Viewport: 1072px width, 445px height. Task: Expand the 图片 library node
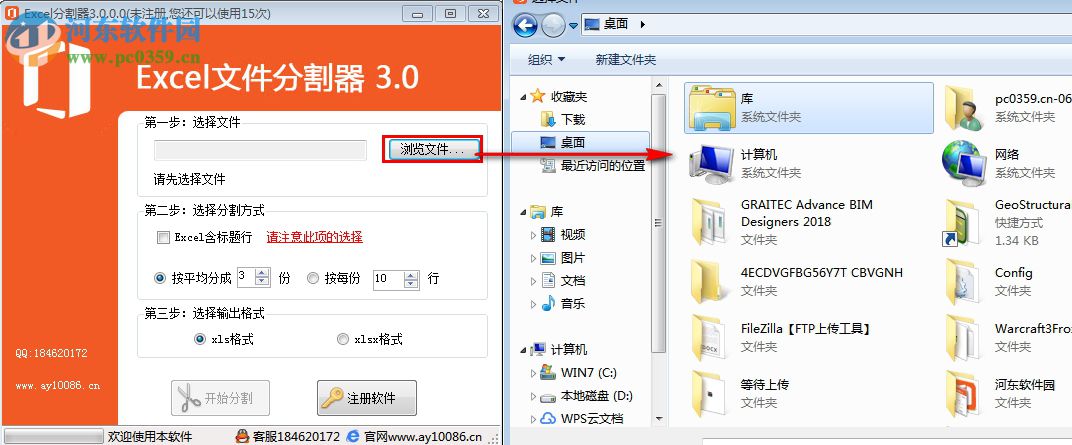534,258
